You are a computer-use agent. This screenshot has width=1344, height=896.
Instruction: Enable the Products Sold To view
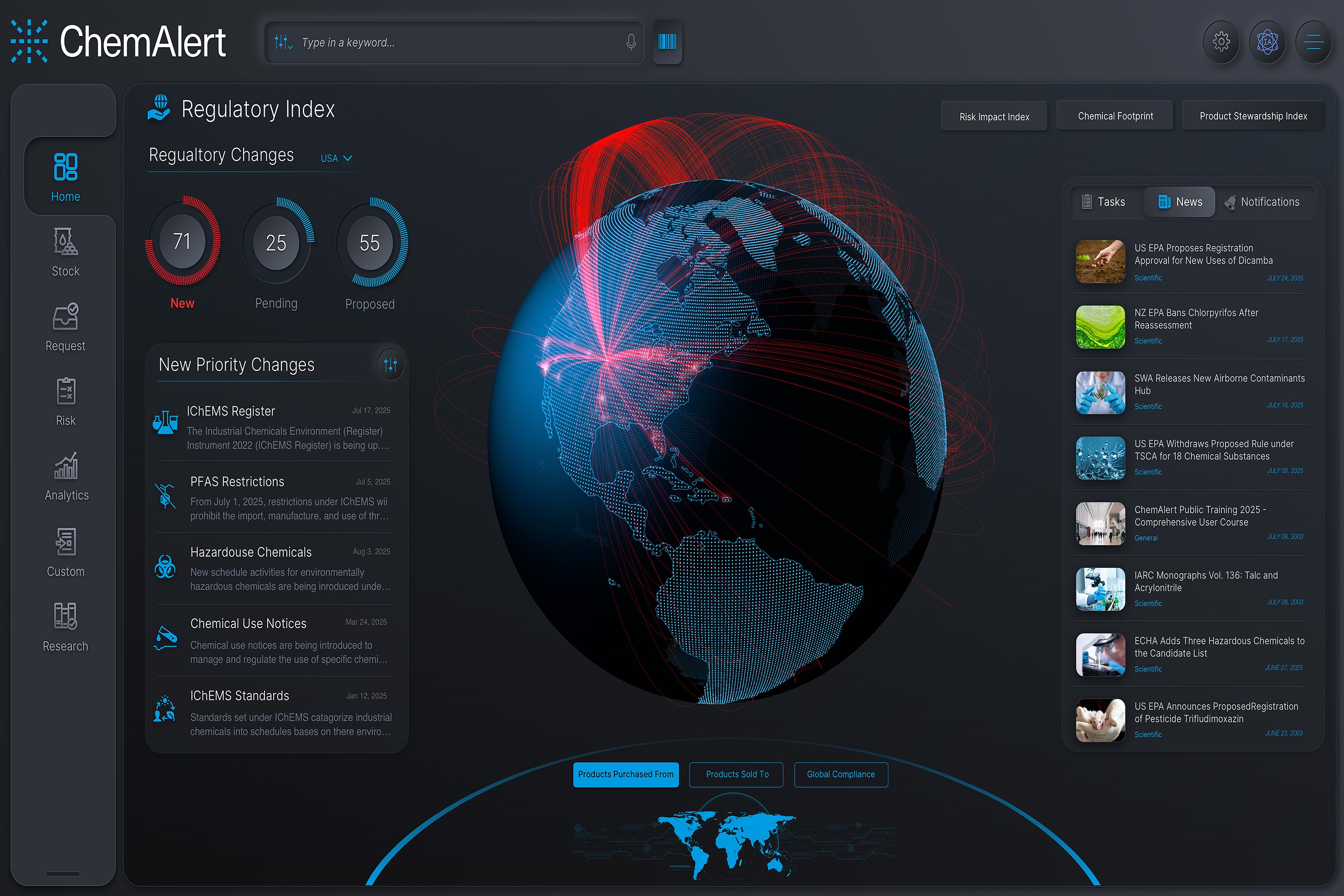tap(736, 774)
